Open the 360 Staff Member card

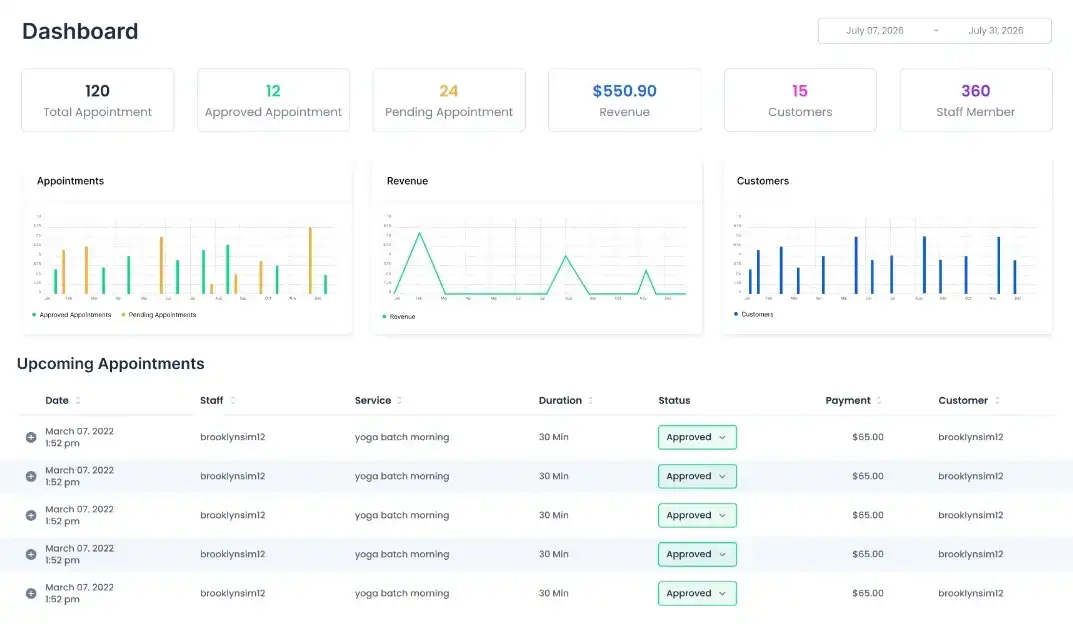click(976, 100)
